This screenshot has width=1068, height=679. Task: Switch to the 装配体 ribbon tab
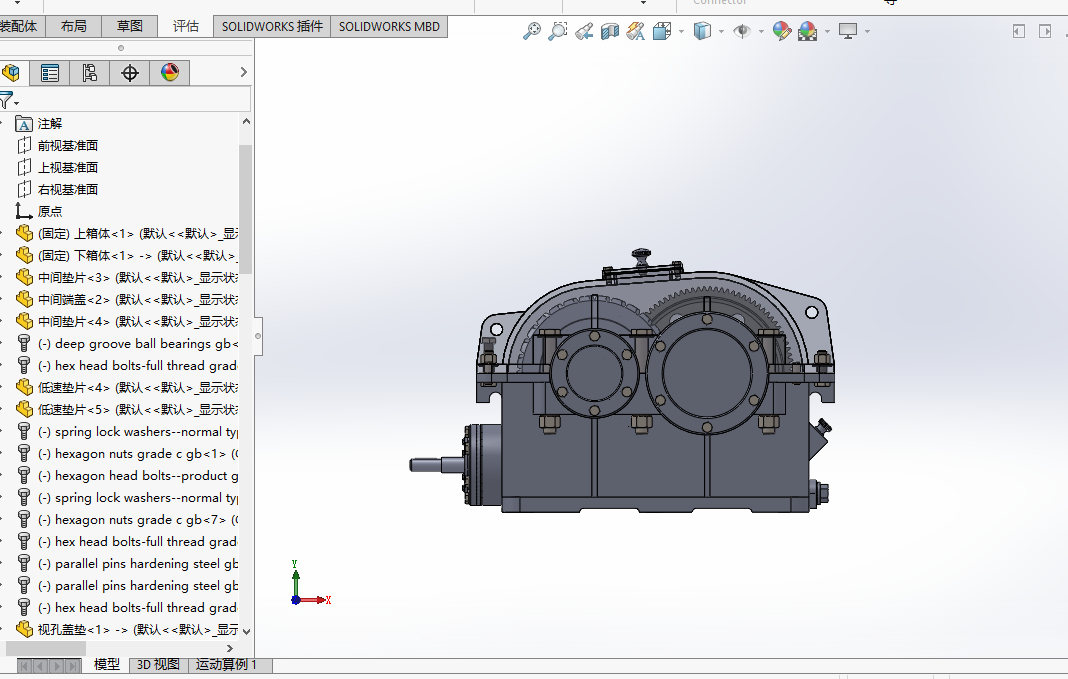(20, 27)
